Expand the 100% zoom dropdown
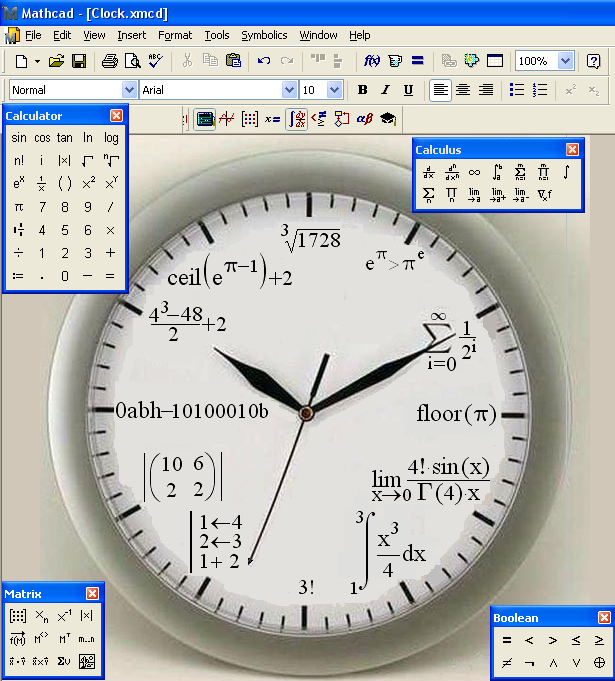 pyautogui.click(x=565, y=61)
